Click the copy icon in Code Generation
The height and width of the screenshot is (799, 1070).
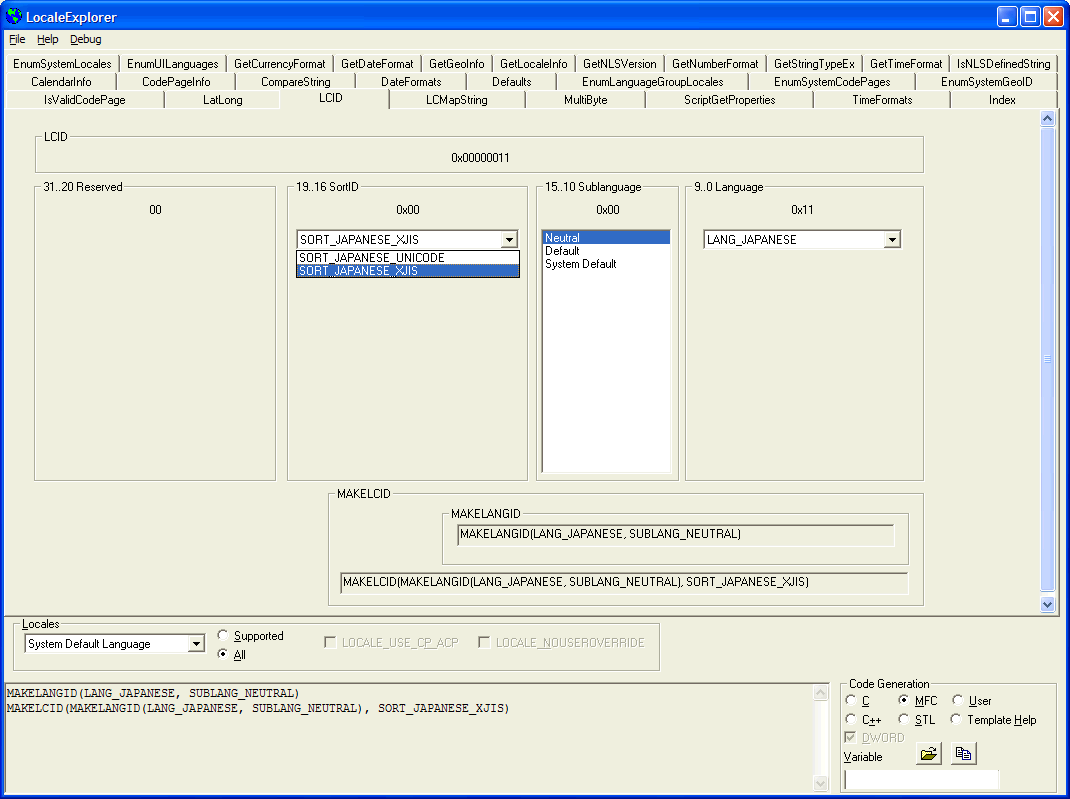tap(964, 754)
